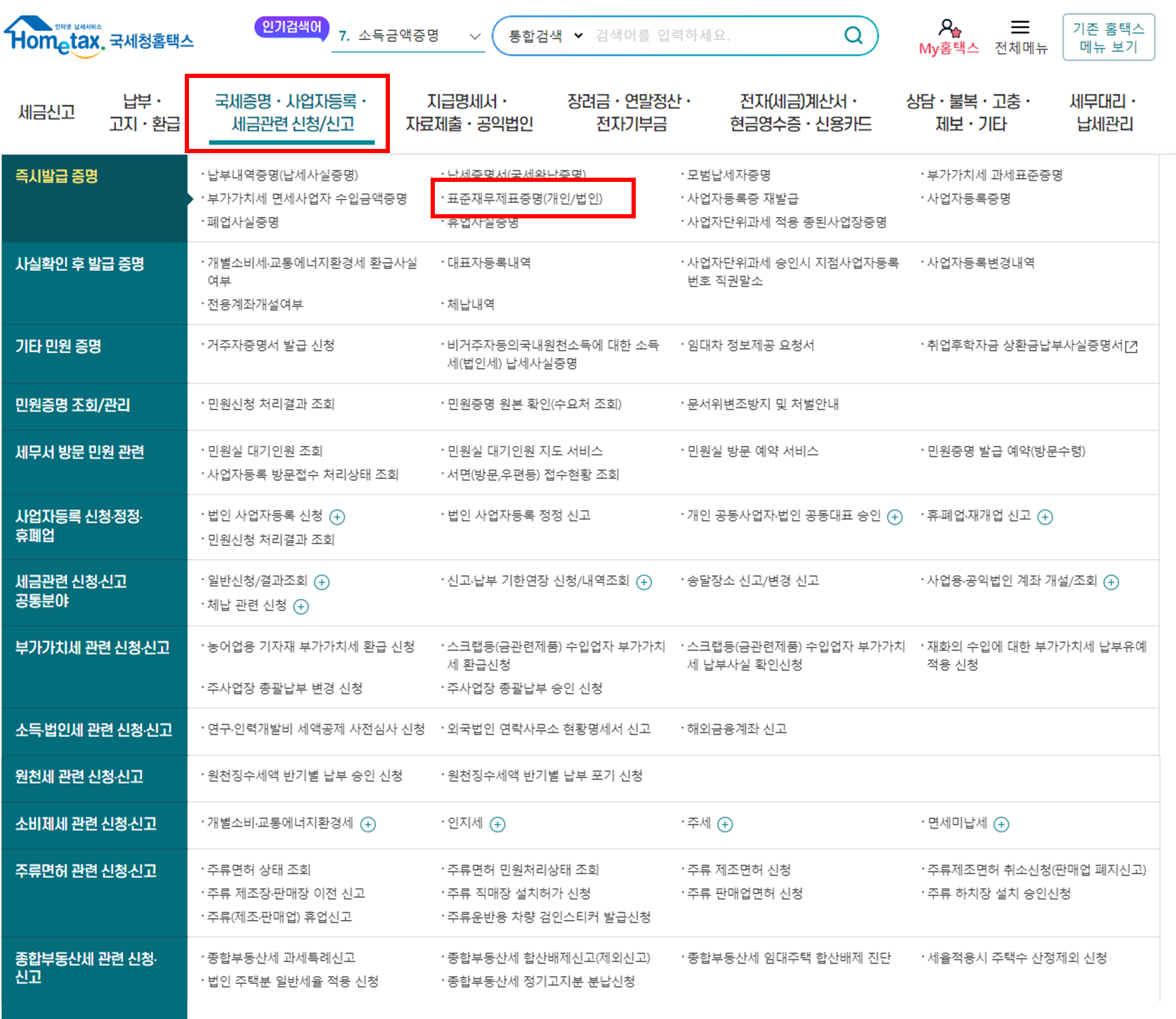Open My홈택스 user icon
Viewport: 1176px width, 1019px height.
(949, 28)
